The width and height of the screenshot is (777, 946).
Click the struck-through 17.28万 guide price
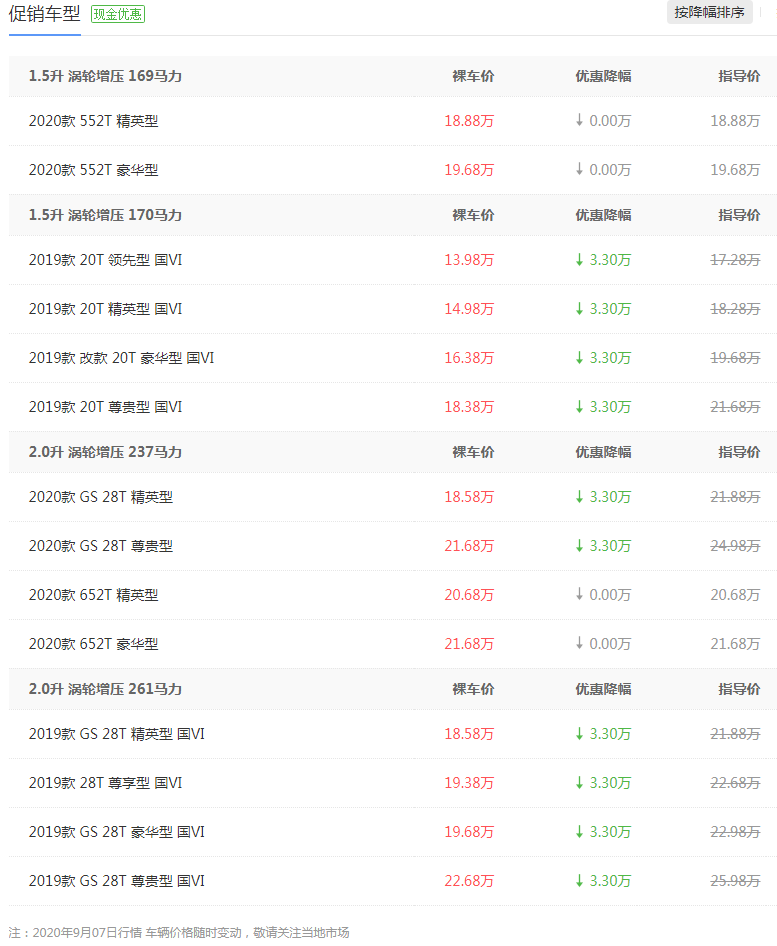(x=735, y=259)
